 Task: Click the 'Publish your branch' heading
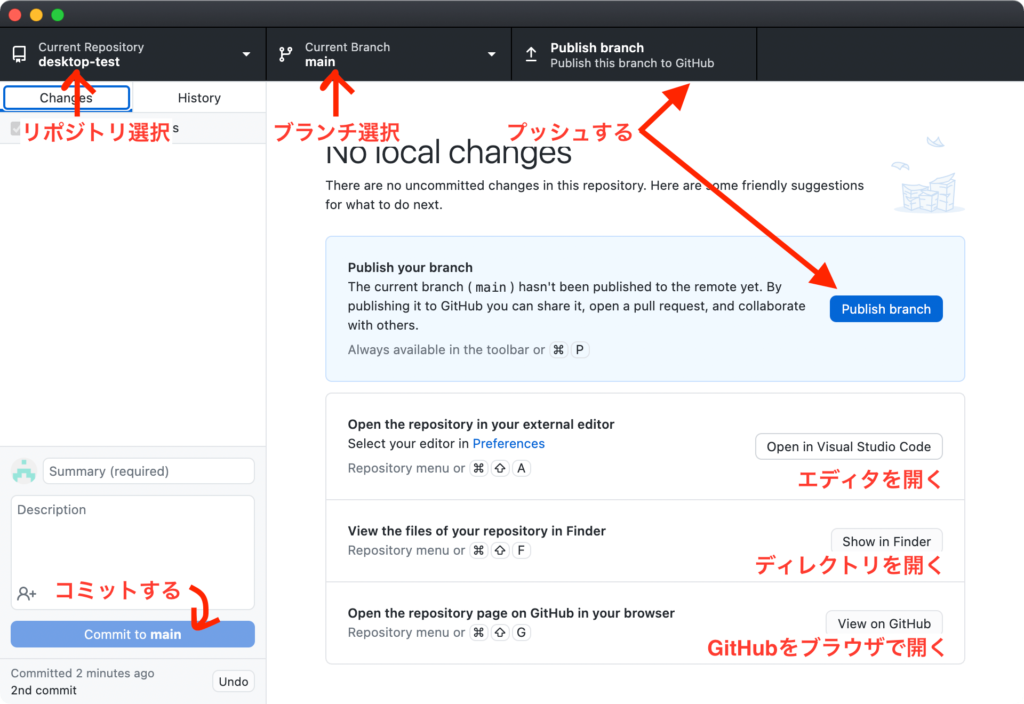point(410,268)
